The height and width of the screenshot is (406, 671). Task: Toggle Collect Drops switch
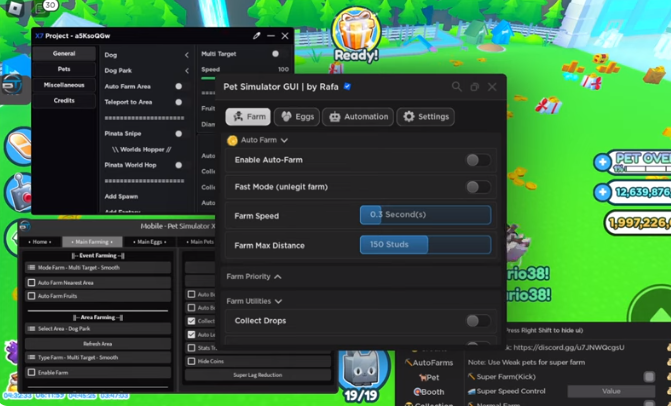tap(478, 321)
